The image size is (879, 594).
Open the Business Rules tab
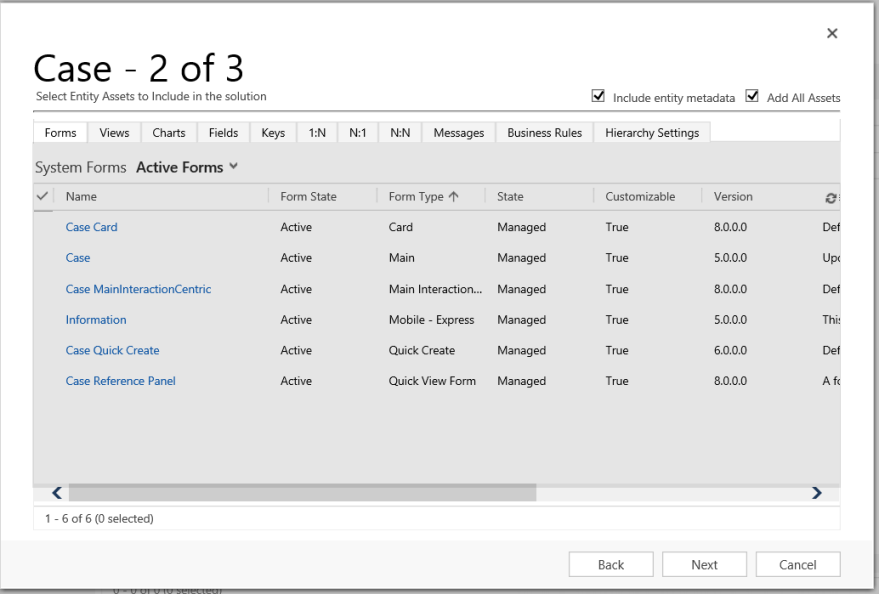tap(544, 132)
